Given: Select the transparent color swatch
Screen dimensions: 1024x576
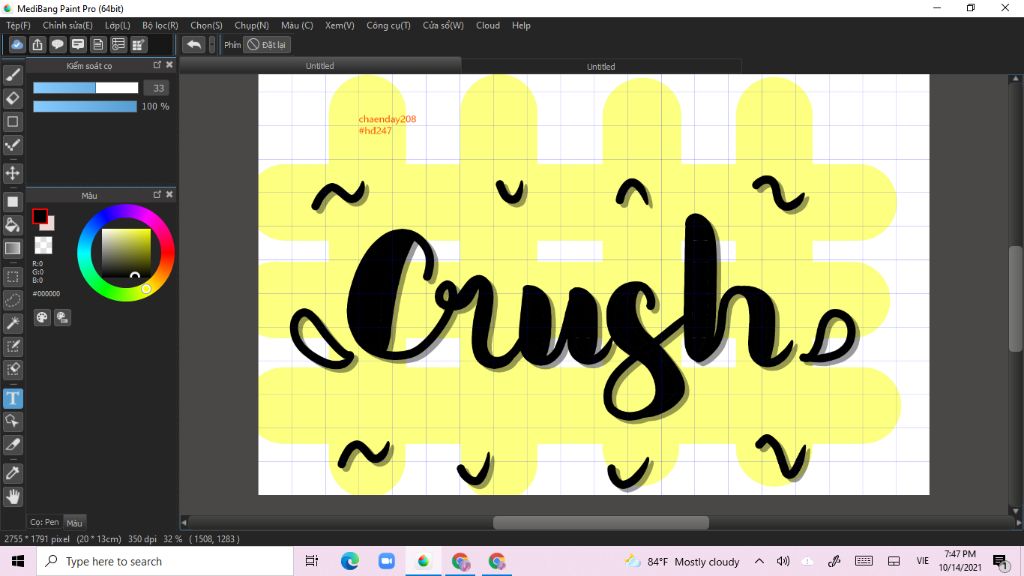Looking at the screenshot, I should coord(43,245).
